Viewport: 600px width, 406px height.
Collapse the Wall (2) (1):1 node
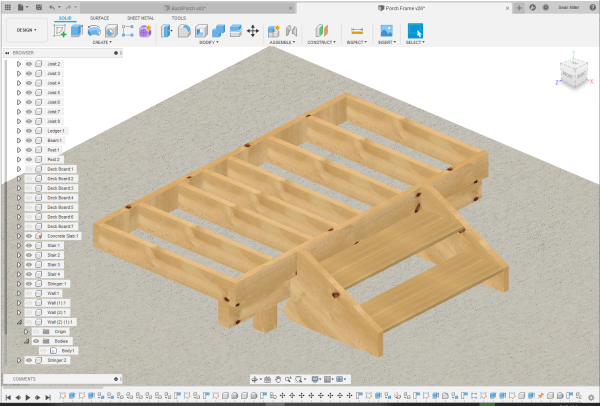coord(19,322)
